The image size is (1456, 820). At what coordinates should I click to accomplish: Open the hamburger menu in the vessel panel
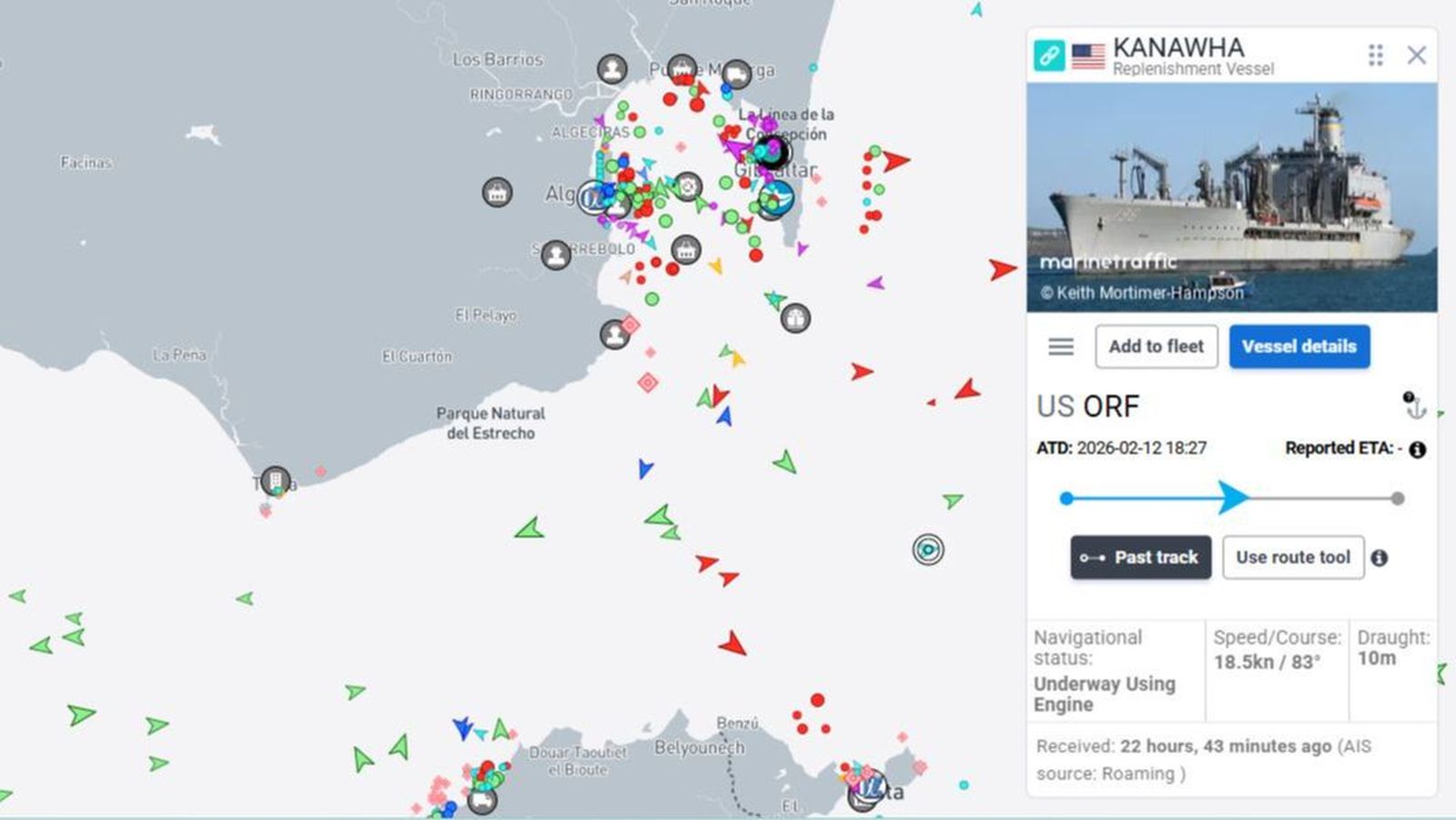pyautogui.click(x=1058, y=346)
